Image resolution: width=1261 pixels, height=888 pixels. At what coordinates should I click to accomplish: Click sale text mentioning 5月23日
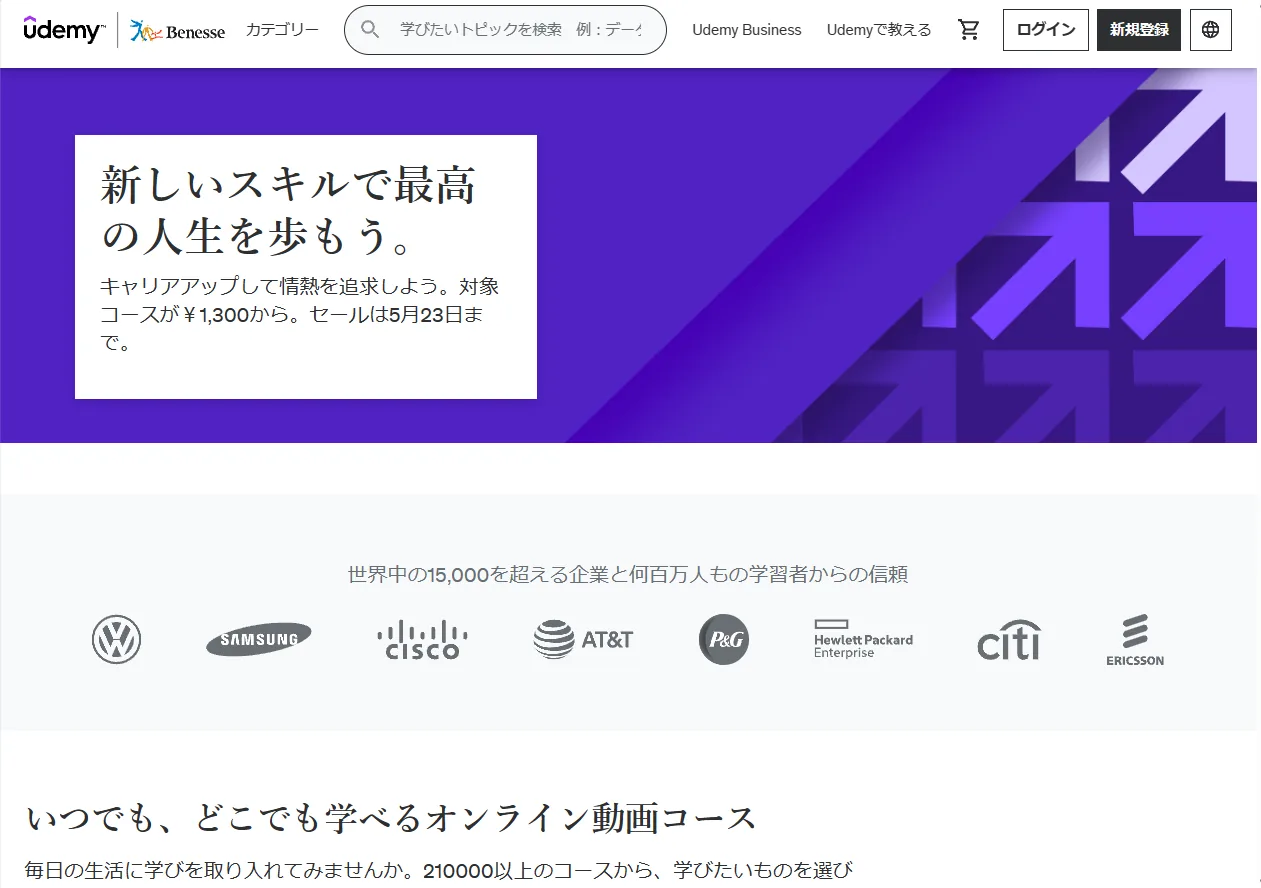(300, 316)
